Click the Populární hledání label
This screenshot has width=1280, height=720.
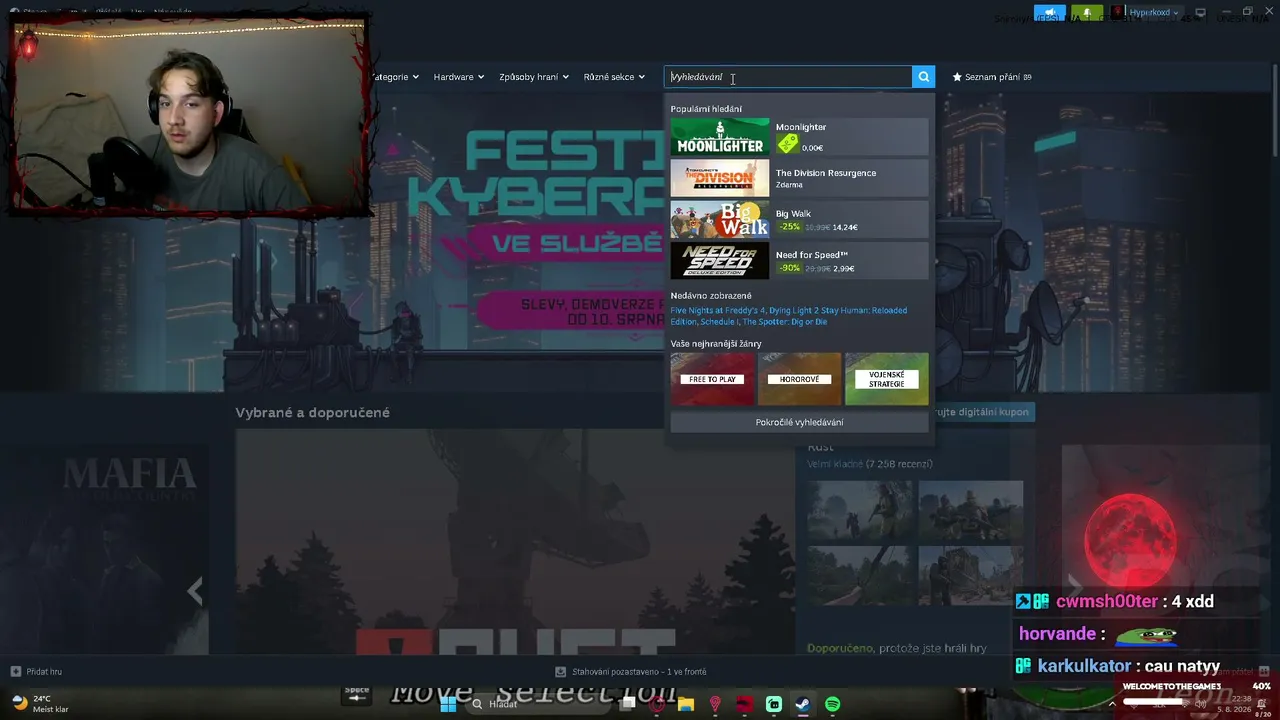(706, 109)
